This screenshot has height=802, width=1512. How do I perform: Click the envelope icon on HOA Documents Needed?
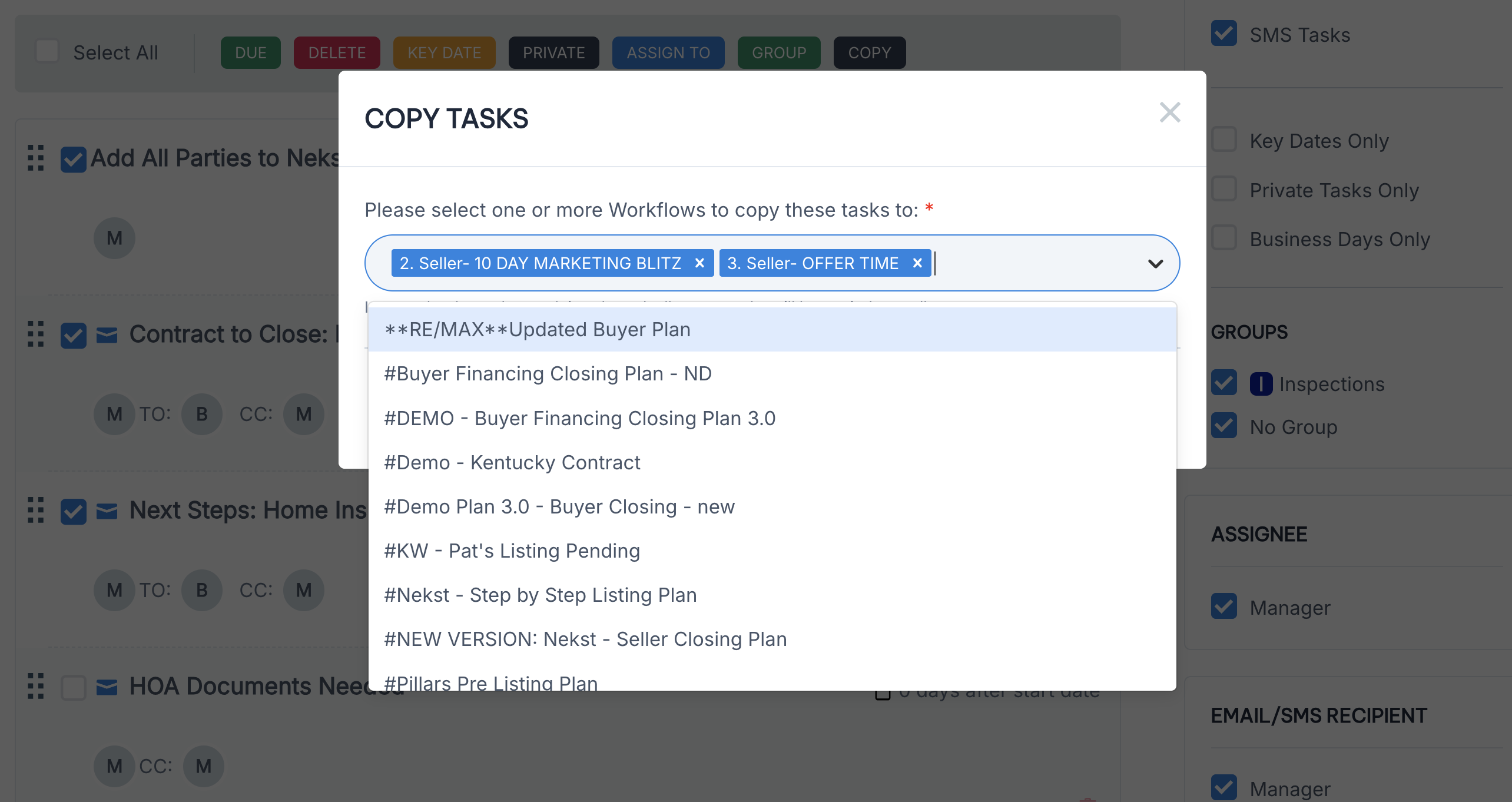coord(107,687)
